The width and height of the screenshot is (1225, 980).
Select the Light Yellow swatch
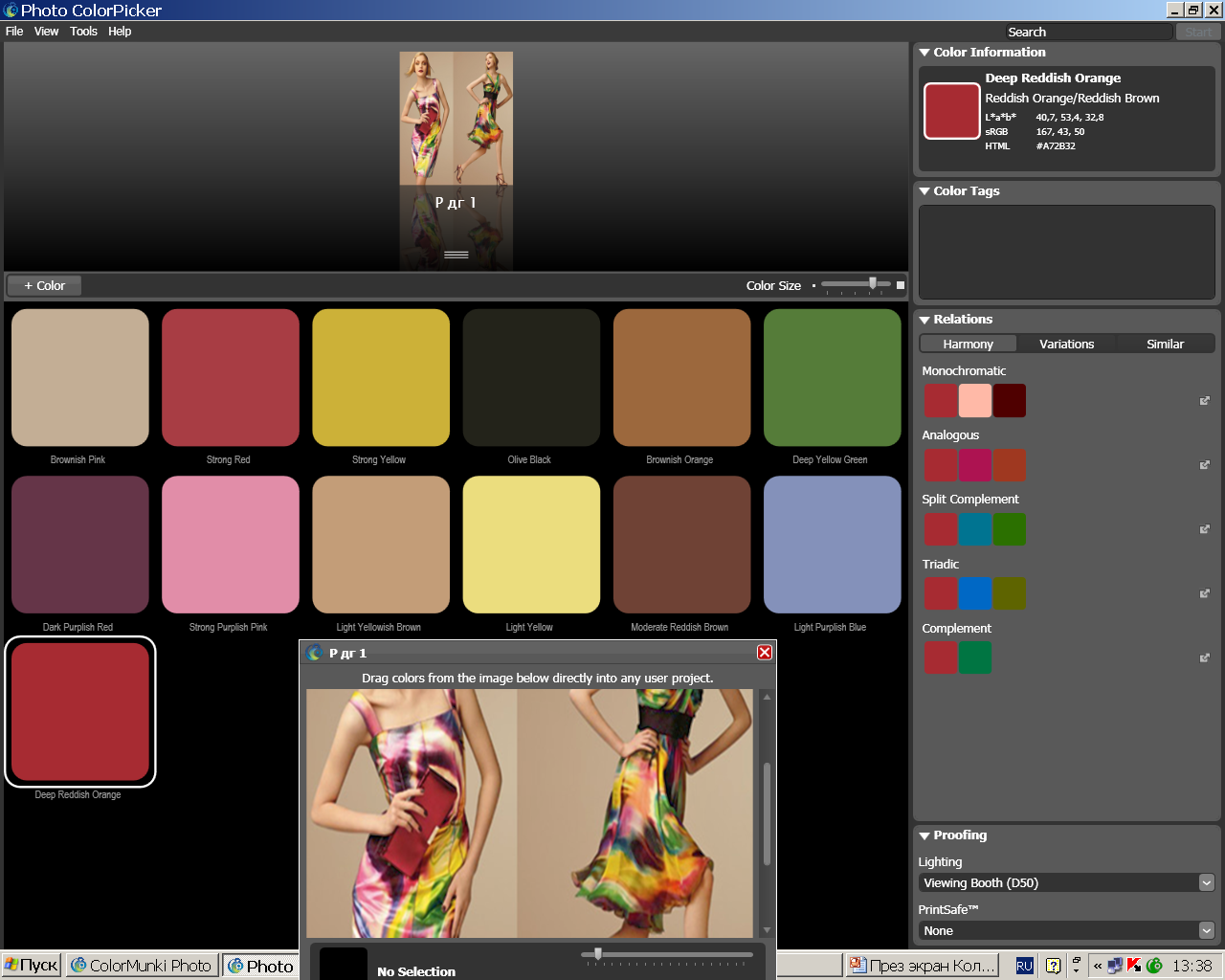531,545
